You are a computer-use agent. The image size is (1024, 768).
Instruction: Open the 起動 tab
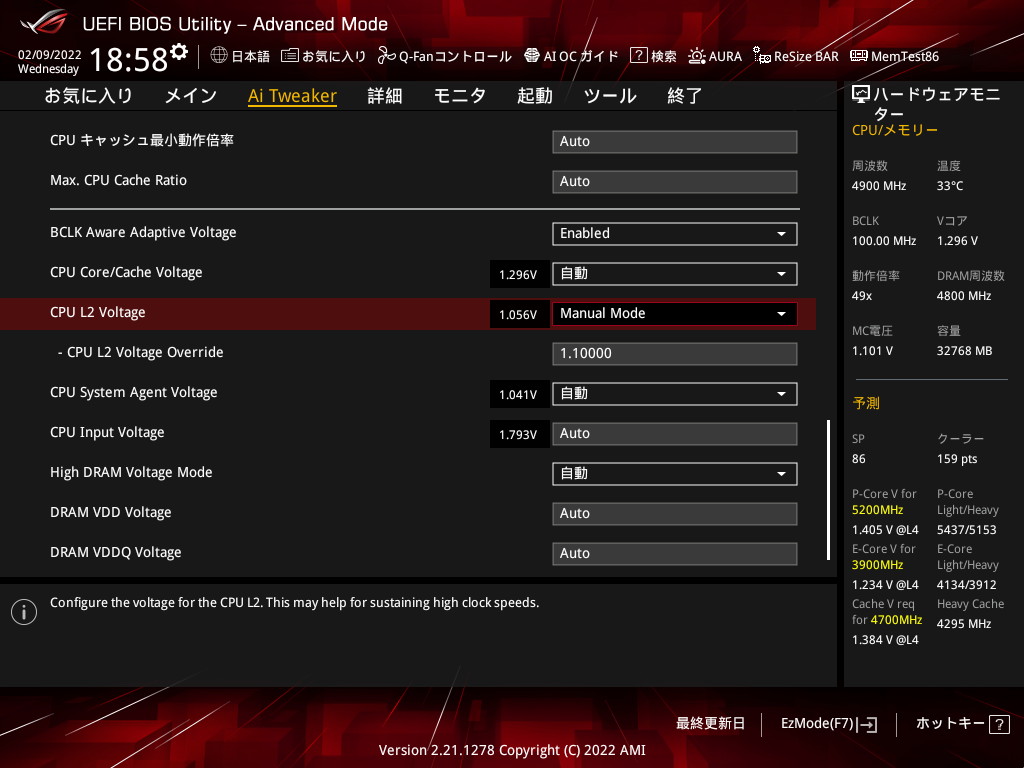pyautogui.click(x=535, y=96)
